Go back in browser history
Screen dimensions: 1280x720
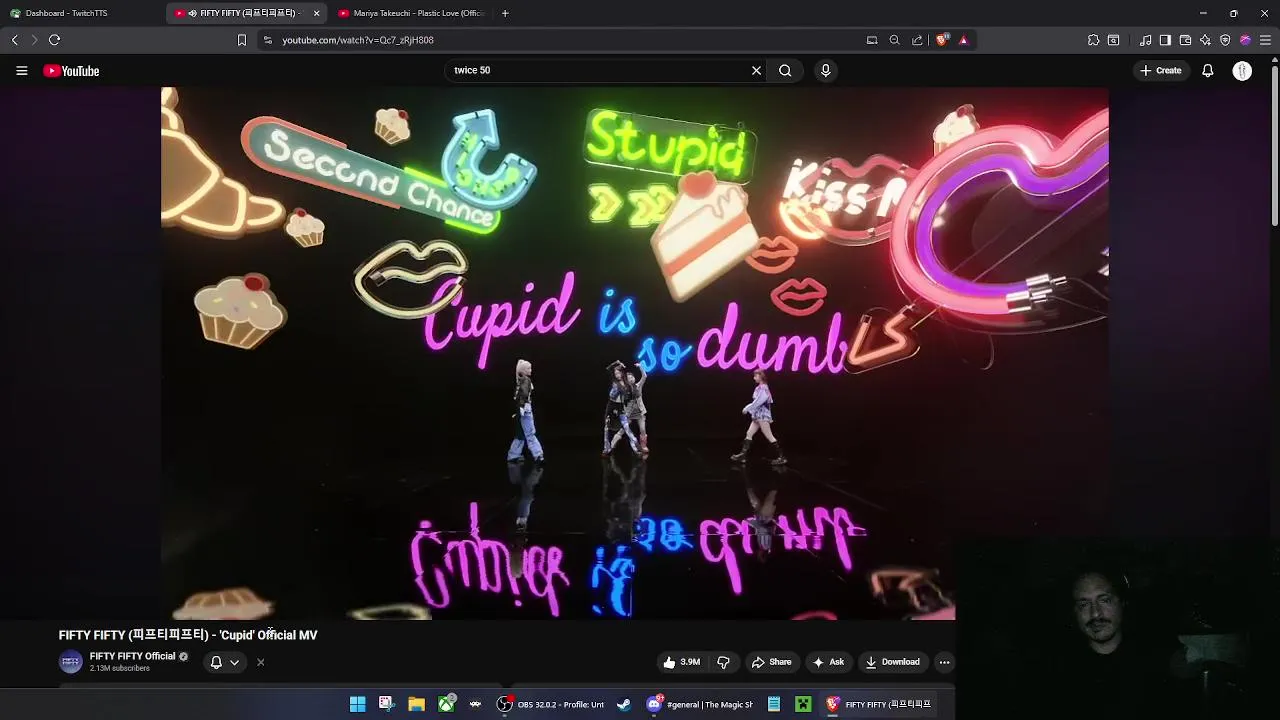click(x=15, y=40)
